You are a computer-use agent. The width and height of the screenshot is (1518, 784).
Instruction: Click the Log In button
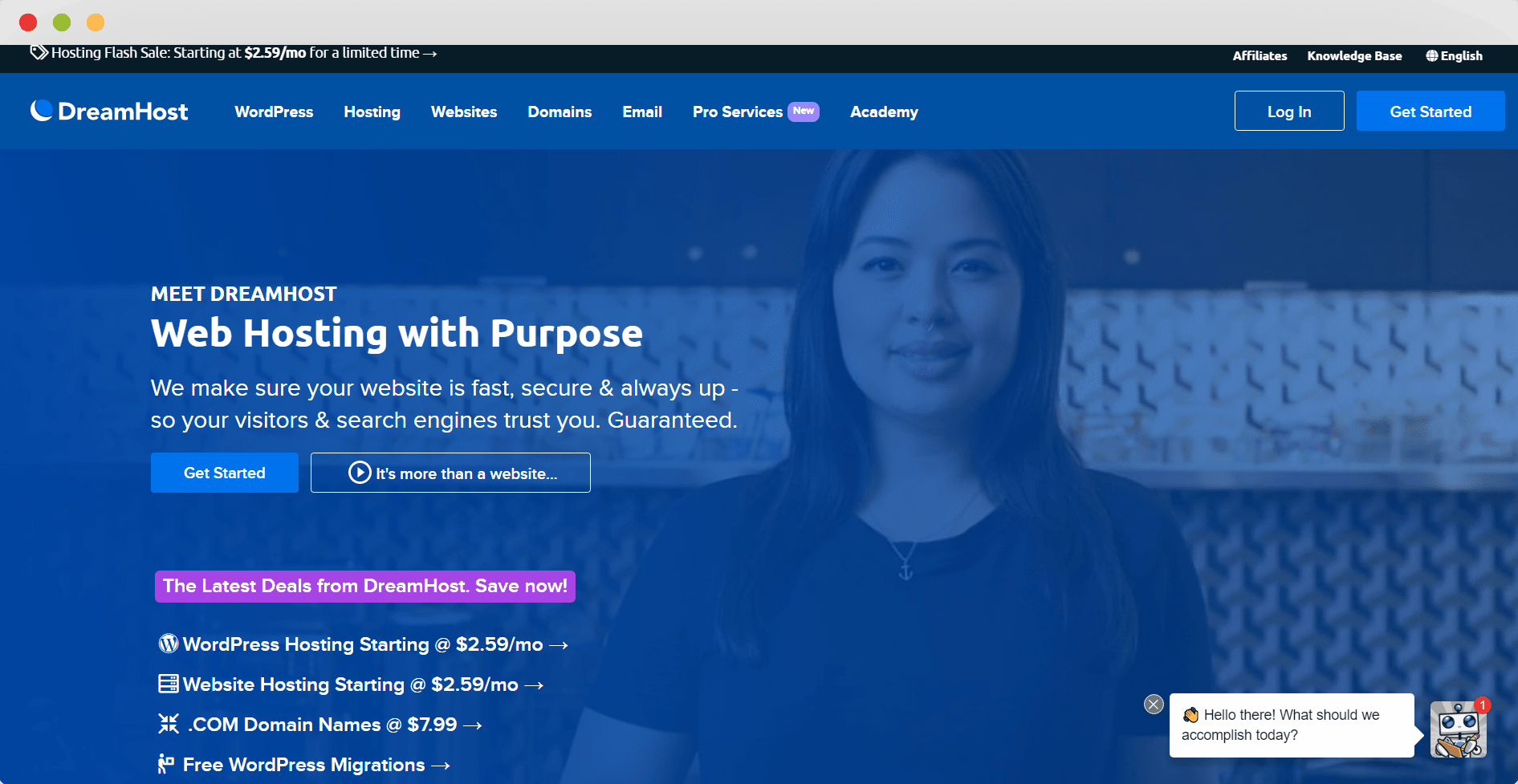pos(1289,111)
